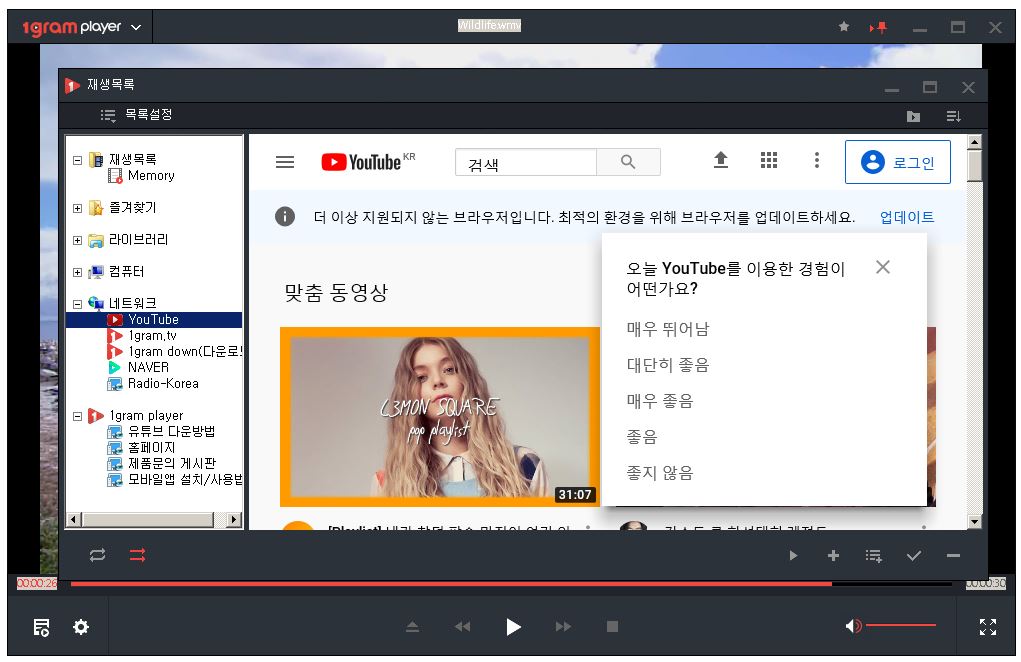Image resolution: width=1021 pixels, height=662 pixels.
Task: Close the YouTube survey popup
Action: (882, 267)
